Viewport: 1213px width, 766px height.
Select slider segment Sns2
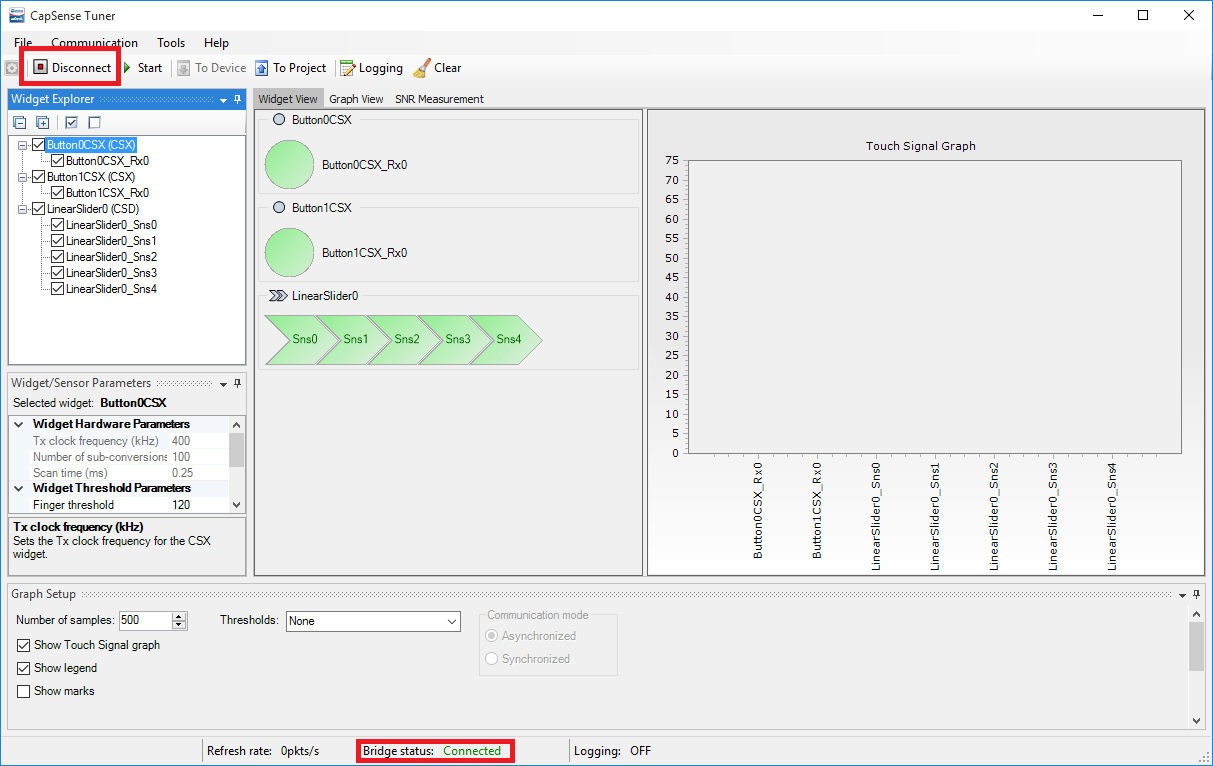tap(405, 340)
